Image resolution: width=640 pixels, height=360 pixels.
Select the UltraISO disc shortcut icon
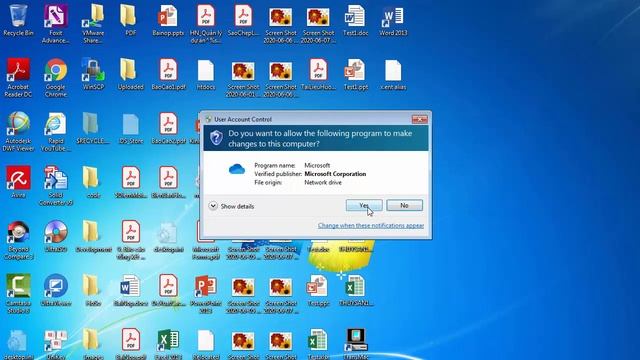pos(56,236)
